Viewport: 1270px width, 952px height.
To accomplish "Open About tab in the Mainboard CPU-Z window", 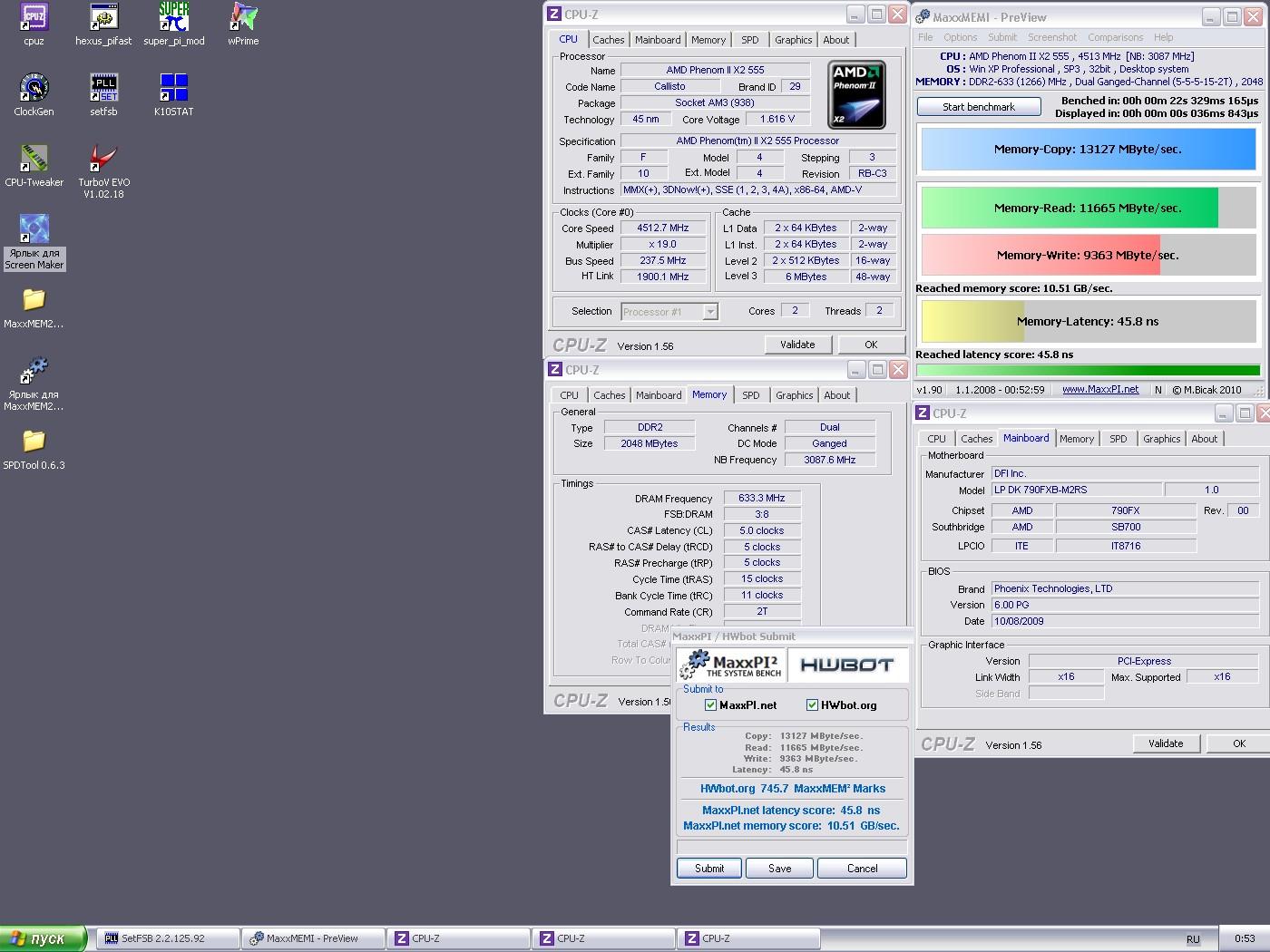I will 1205,439.
